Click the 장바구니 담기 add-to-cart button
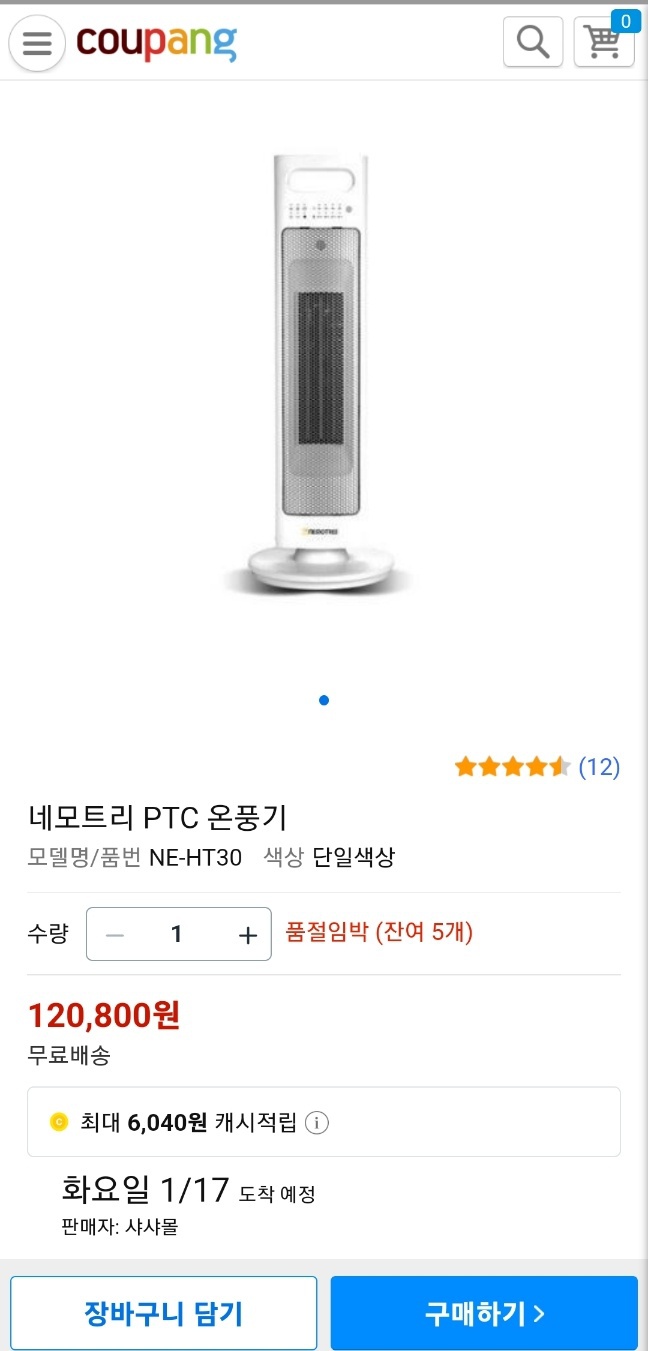The height and width of the screenshot is (1351, 648). click(x=163, y=1313)
